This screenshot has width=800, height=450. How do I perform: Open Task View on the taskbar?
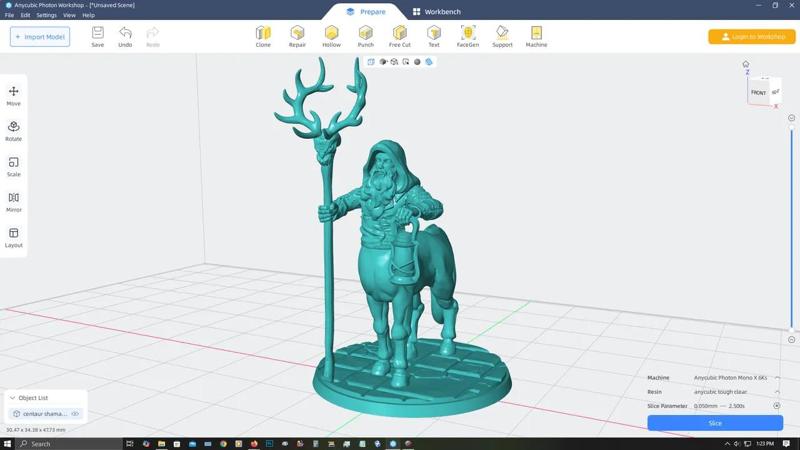click(x=130, y=444)
